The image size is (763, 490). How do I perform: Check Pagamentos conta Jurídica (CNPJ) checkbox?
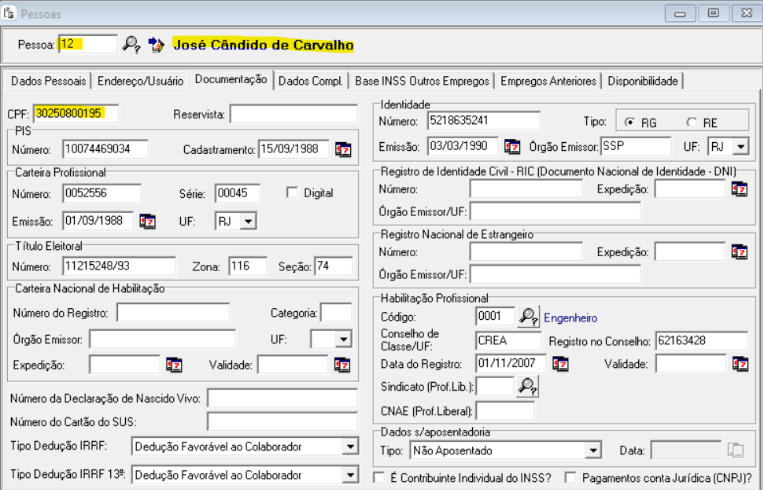[x=570, y=478]
